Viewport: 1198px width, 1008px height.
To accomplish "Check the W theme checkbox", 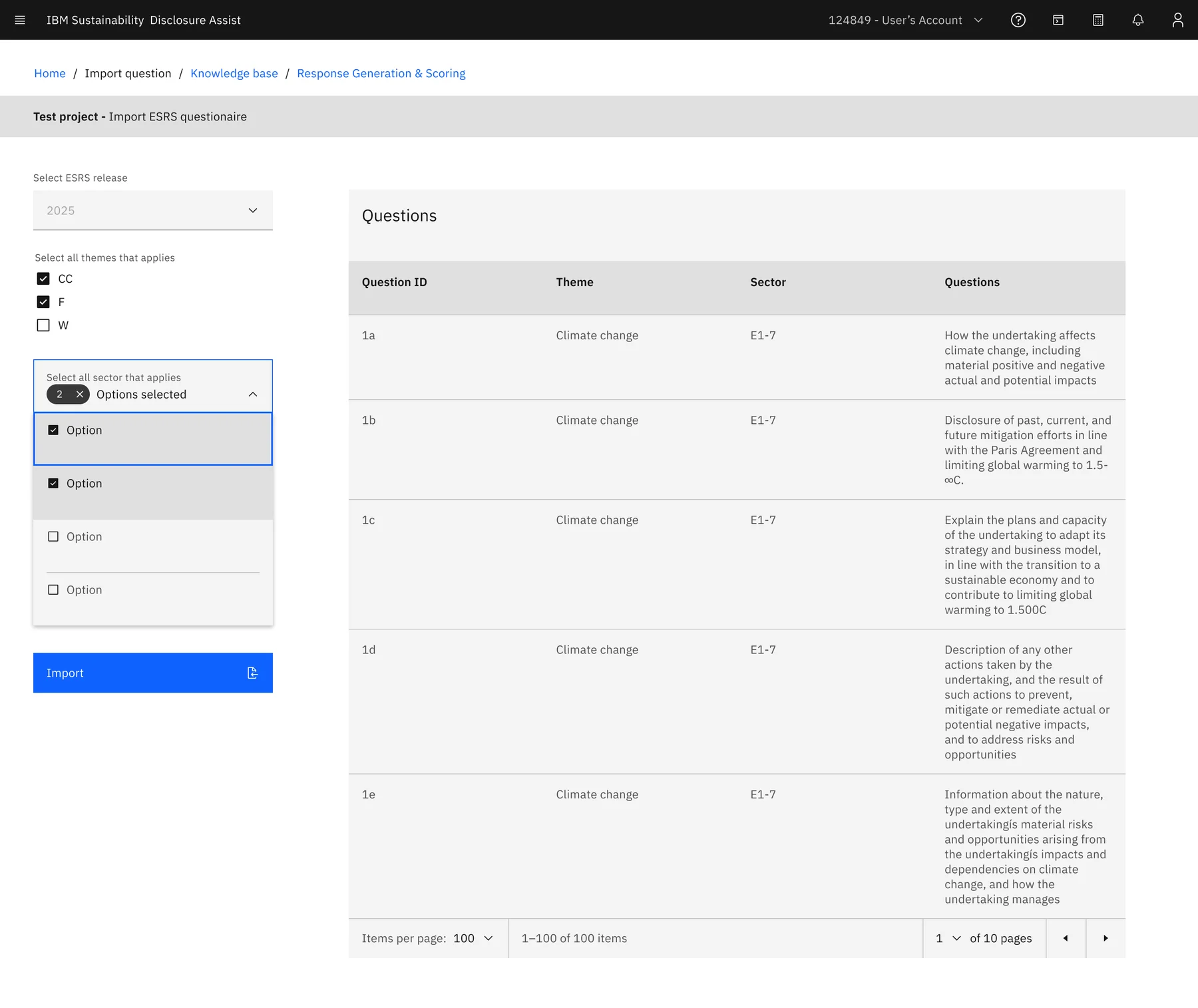I will tap(43, 325).
